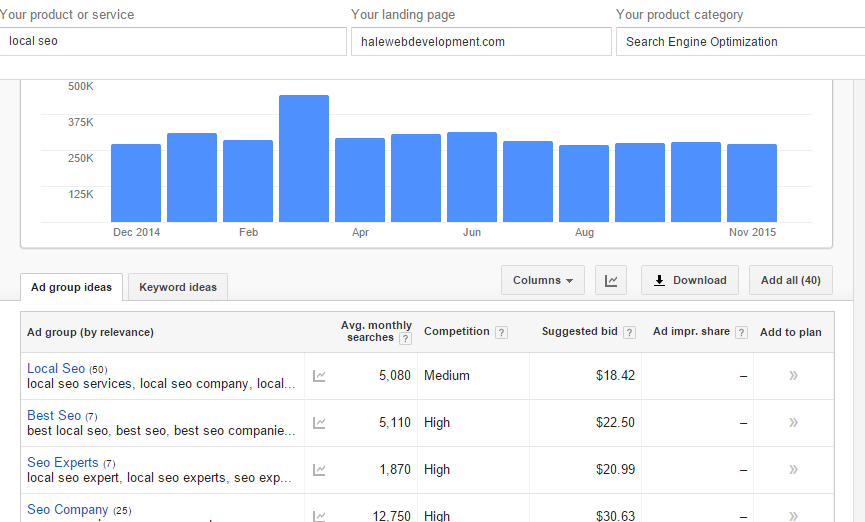The width and height of the screenshot is (865, 522).
Task: Switch to the Keyword ideas tab
Action: pyautogui.click(x=178, y=288)
